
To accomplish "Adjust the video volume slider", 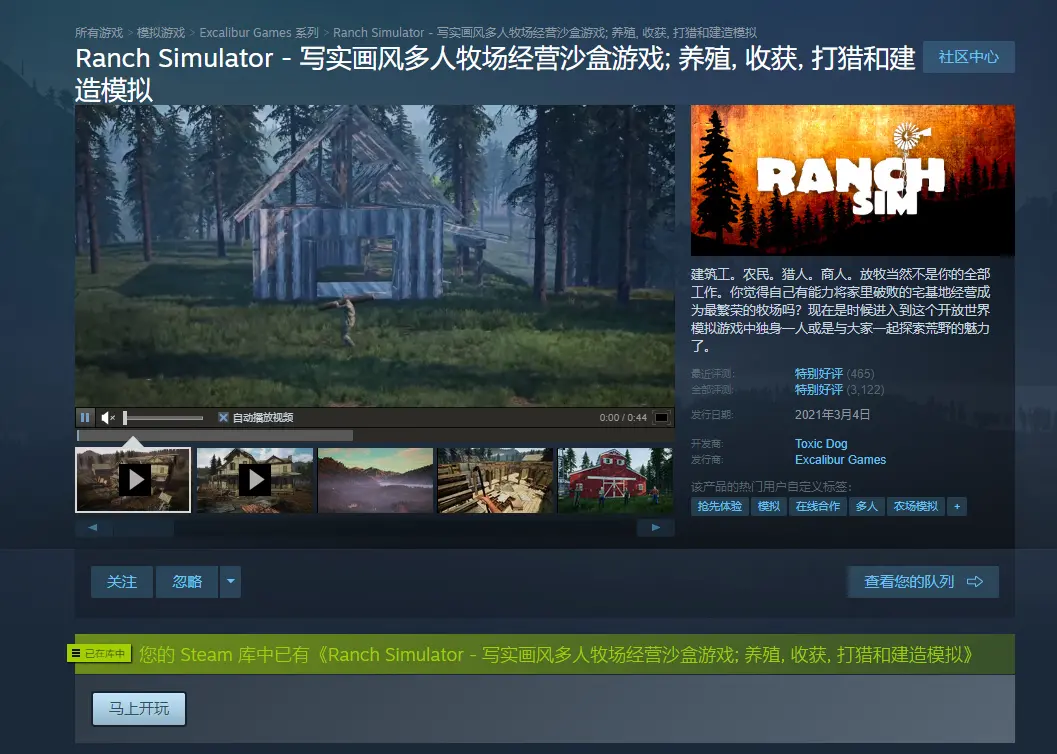I will [x=163, y=418].
